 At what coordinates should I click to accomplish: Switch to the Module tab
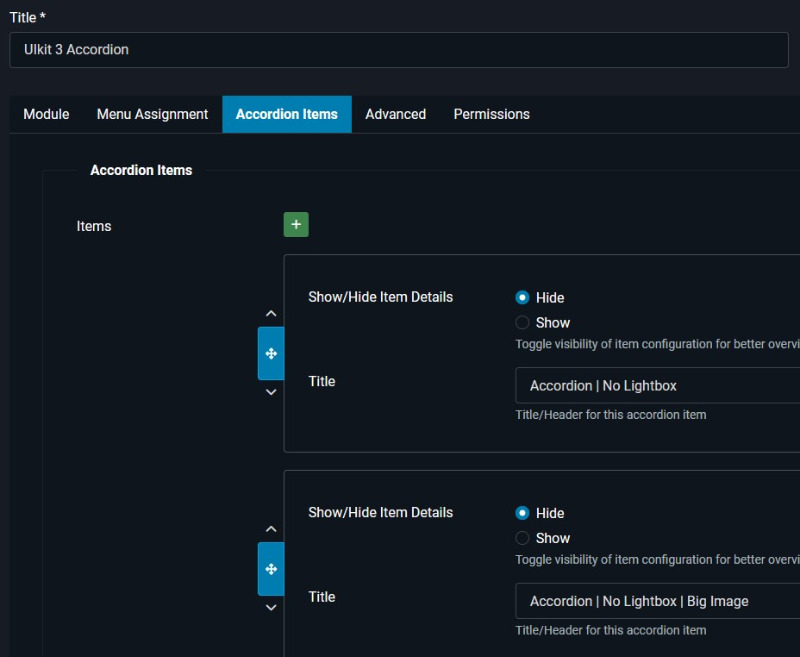click(46, 114)
